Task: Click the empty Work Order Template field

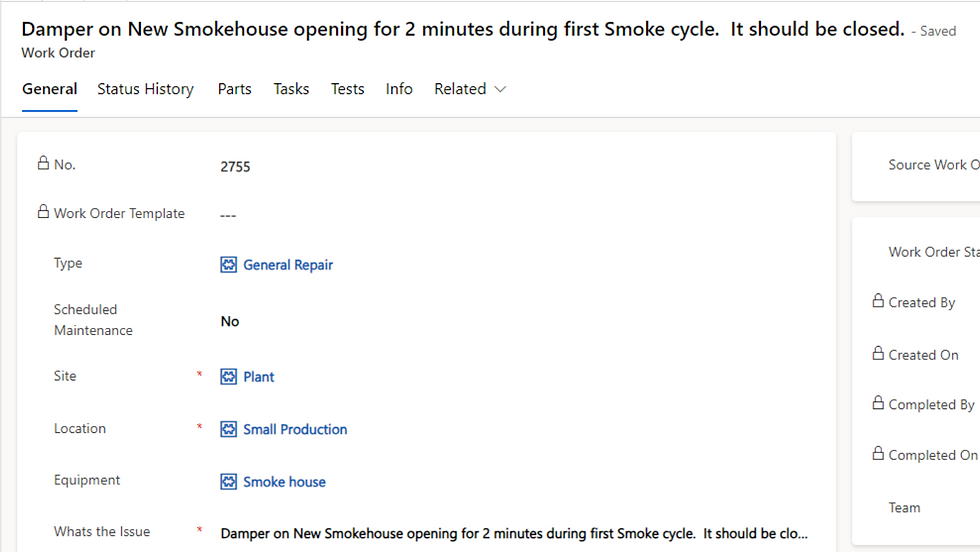Action: tap(400, 214)
